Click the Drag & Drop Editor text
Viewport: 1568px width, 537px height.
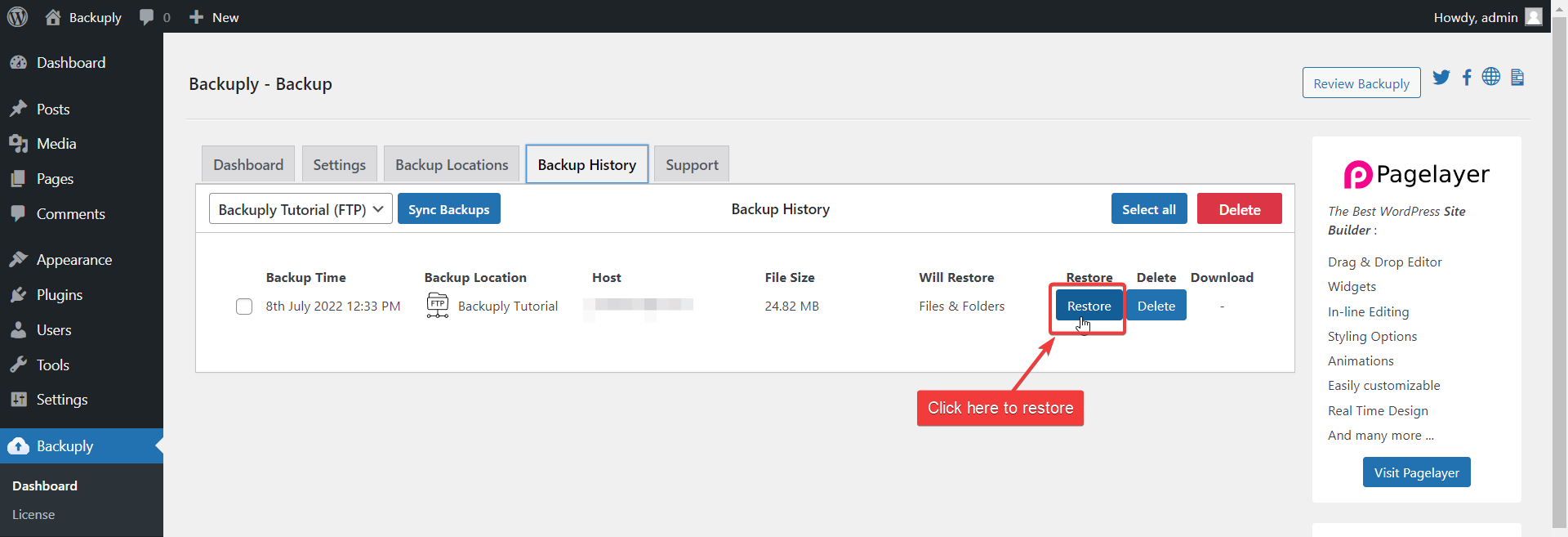[1384, 262]
